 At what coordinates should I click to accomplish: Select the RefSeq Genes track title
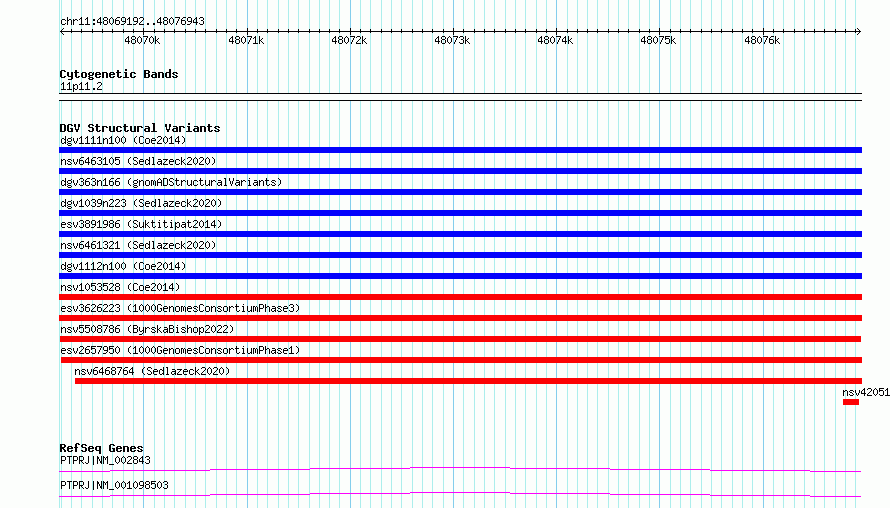pos(101,448)
